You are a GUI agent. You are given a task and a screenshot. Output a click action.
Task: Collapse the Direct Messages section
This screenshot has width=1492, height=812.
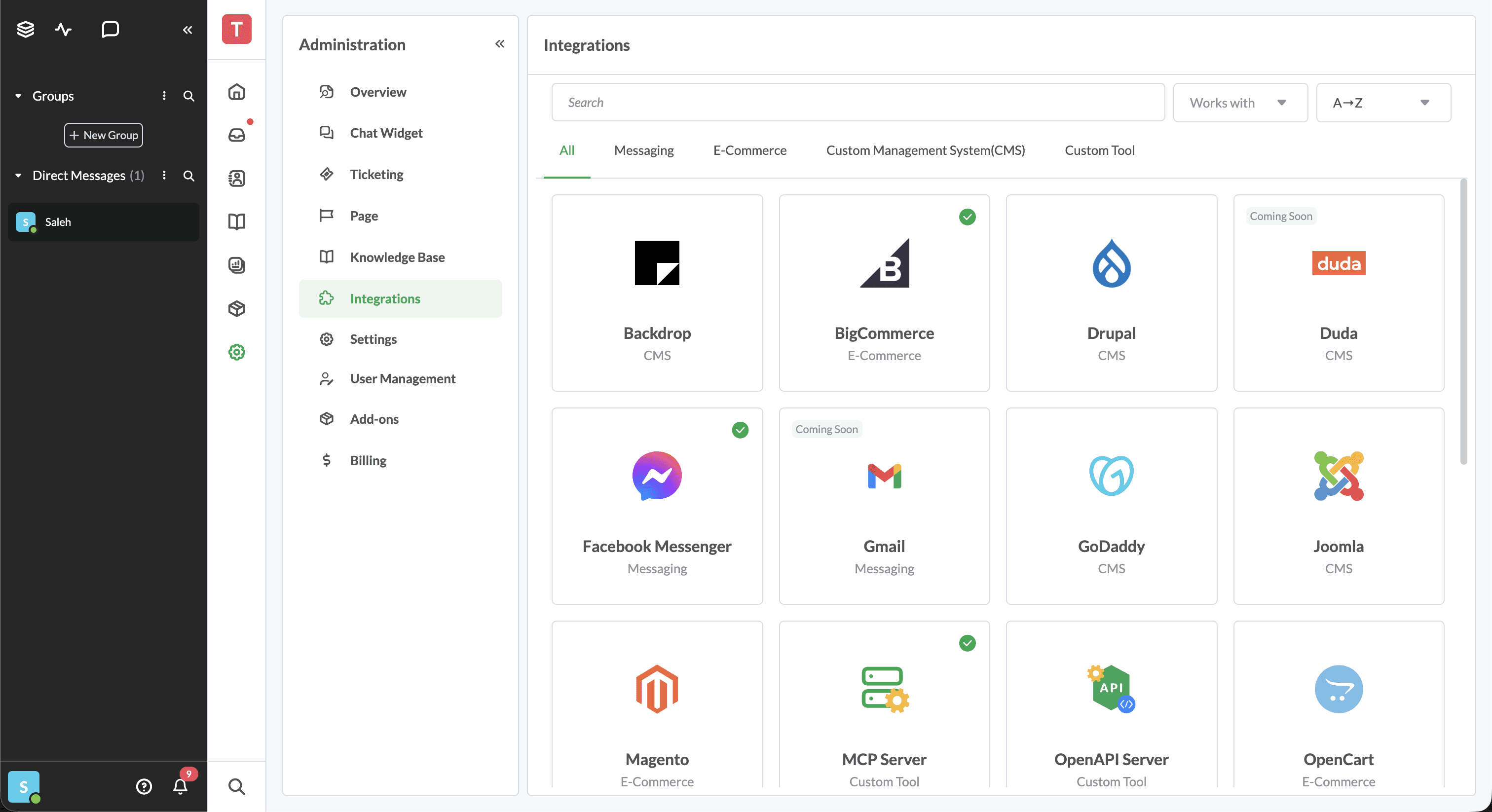[x=19, y=176]
